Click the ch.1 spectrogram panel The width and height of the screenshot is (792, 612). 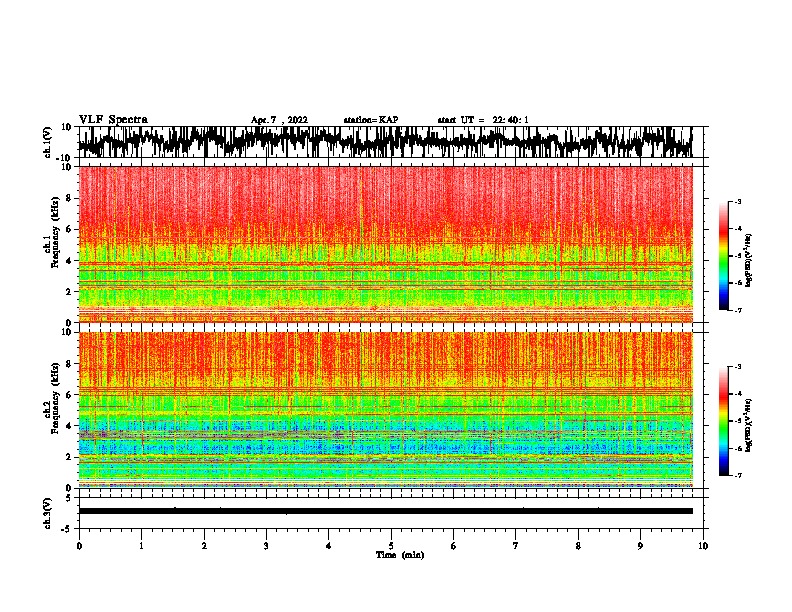point(385,244)
